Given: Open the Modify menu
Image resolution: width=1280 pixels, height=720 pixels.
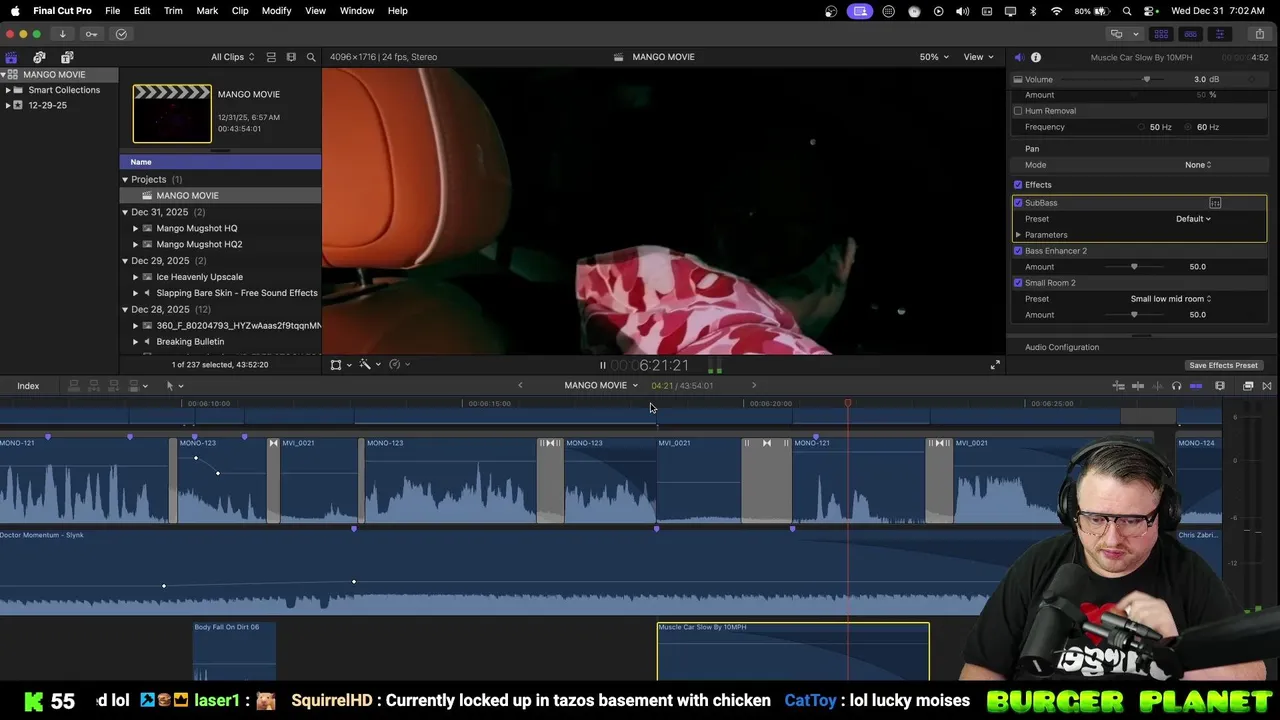Looking at the screenshot, I should coord(277,11).
